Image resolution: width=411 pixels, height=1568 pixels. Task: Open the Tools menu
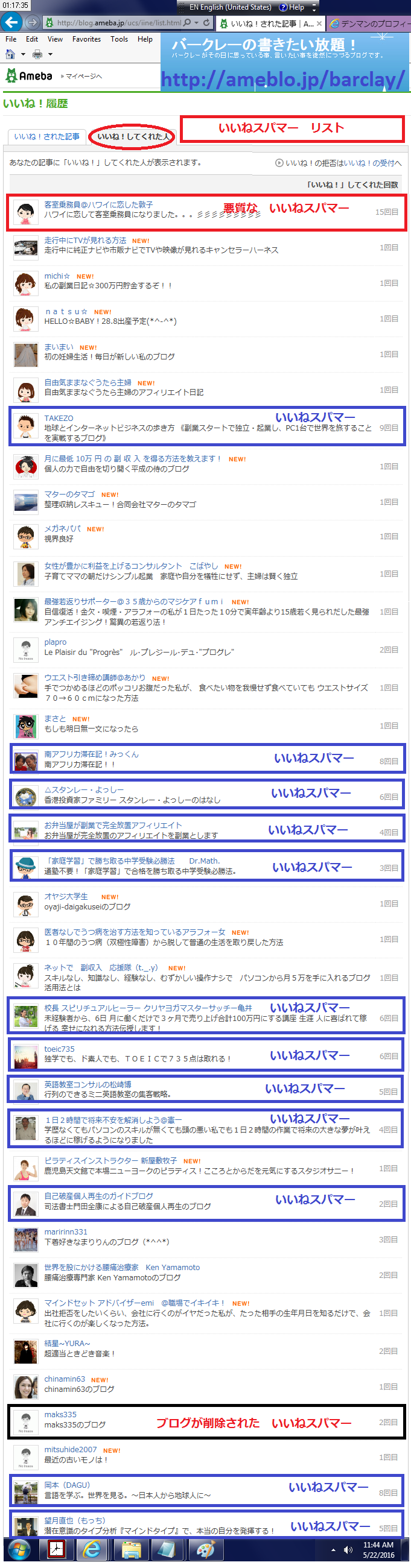pos(119,39)
